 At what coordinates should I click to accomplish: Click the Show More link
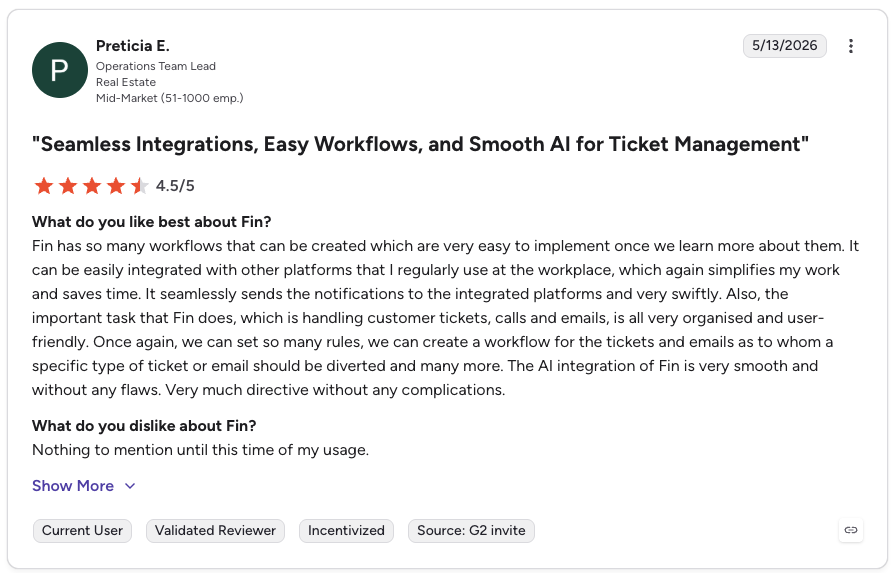pos(73,486)
